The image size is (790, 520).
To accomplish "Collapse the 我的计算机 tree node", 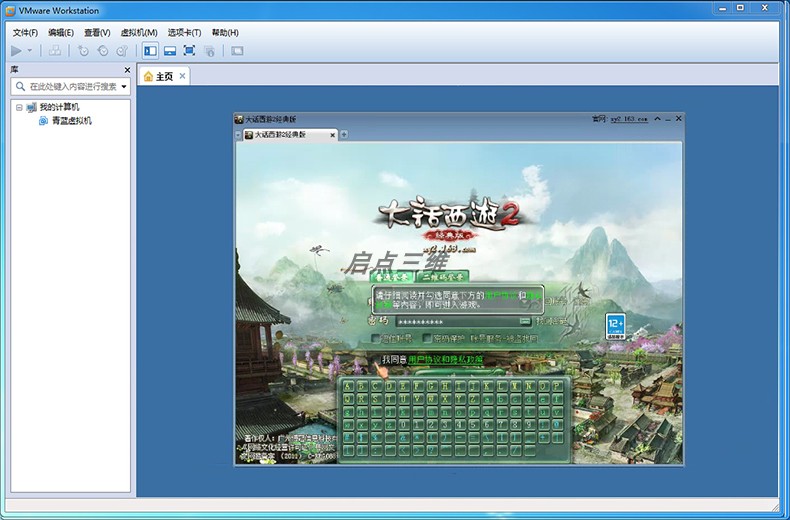I will (19, 107).
